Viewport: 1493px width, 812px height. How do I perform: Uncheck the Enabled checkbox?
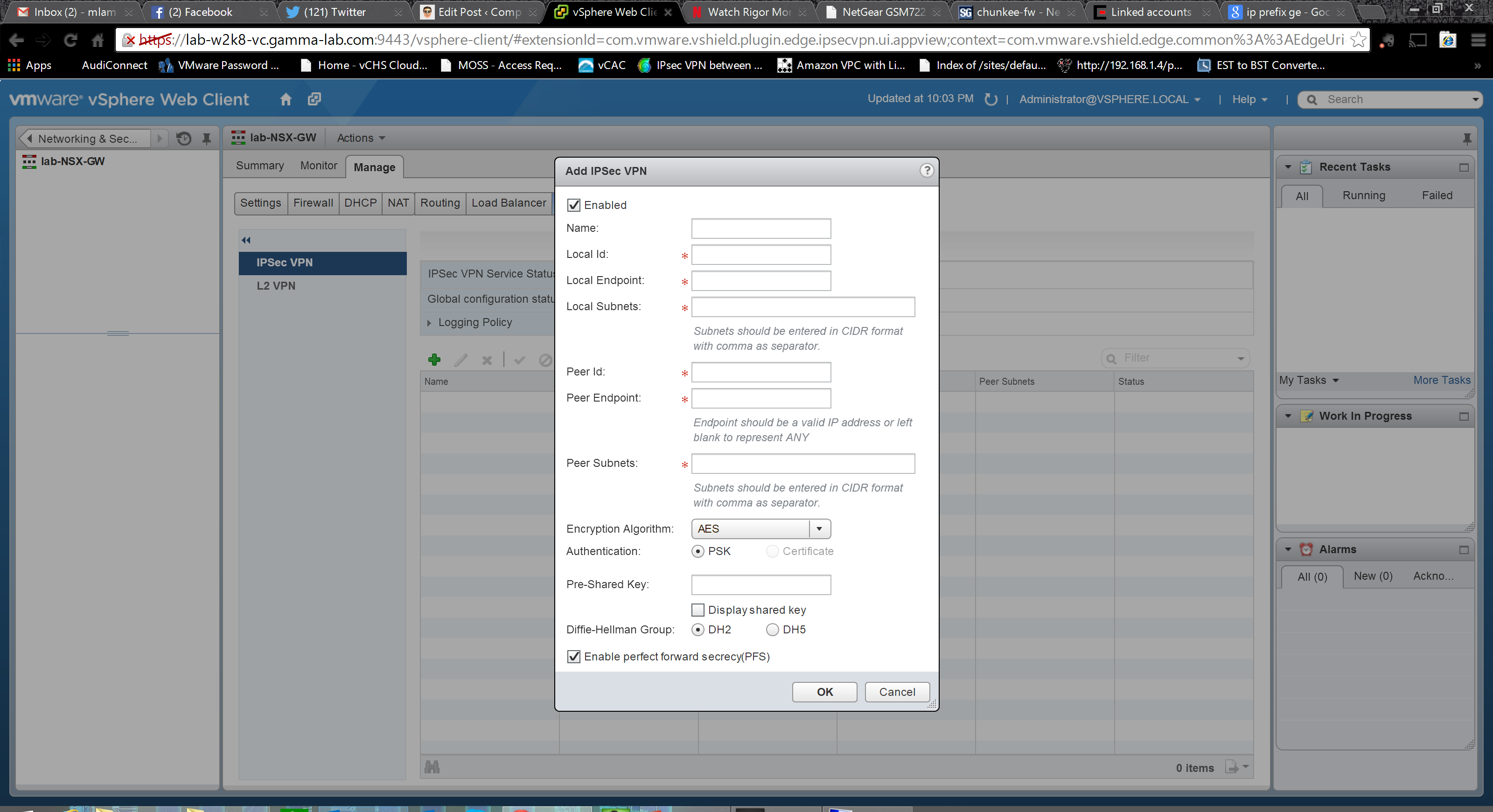tap(574, 205)
